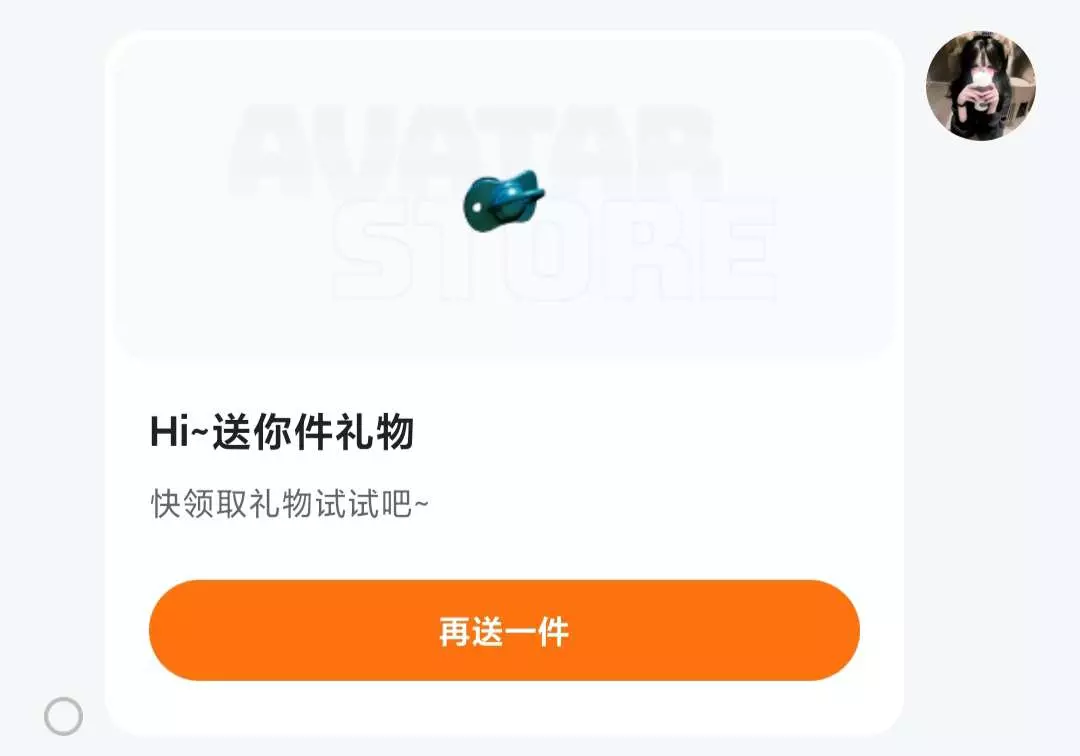Tap 试试吧~ at end of subtitle

coord(372,503)
